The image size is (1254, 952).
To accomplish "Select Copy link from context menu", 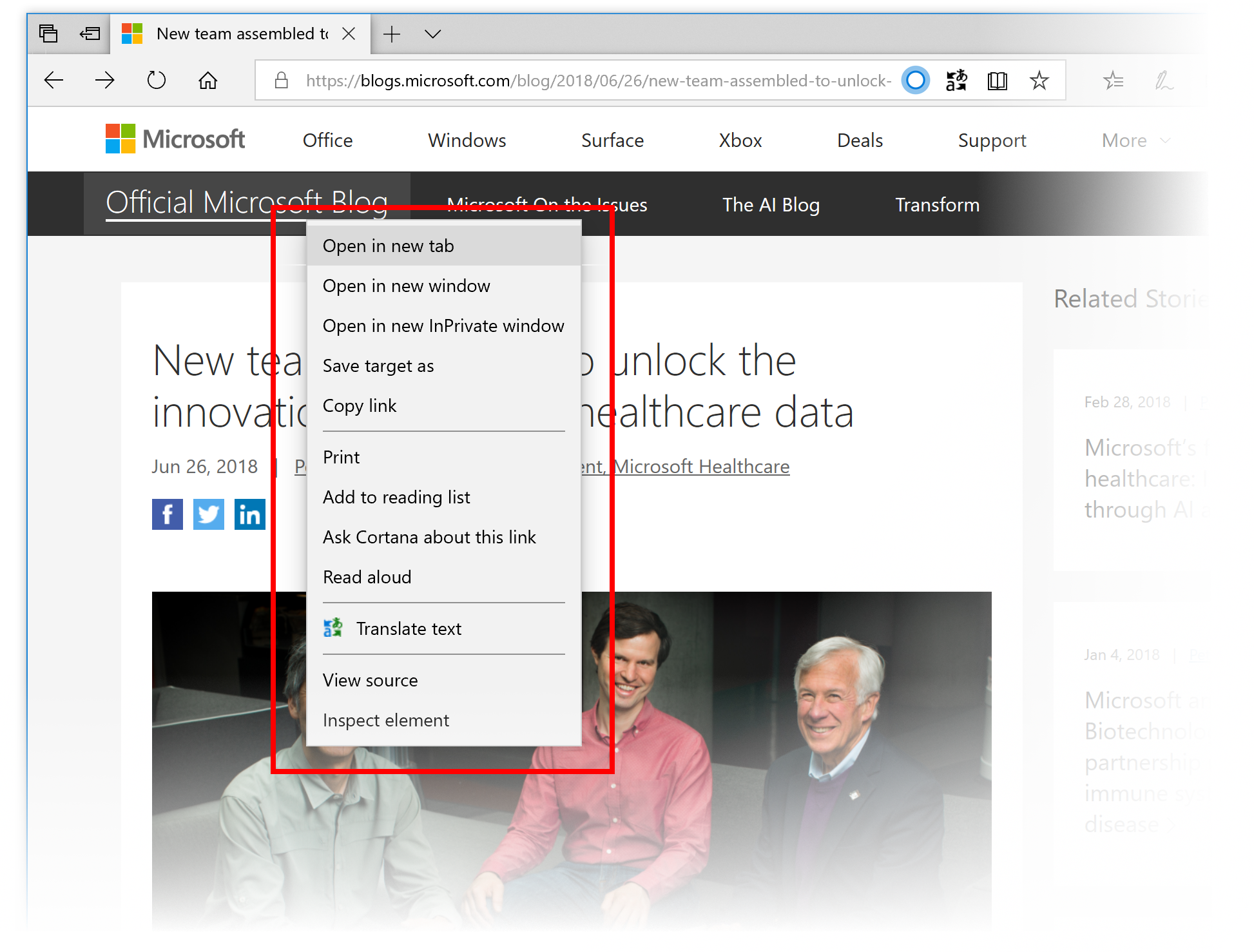I will click(360, 406).
